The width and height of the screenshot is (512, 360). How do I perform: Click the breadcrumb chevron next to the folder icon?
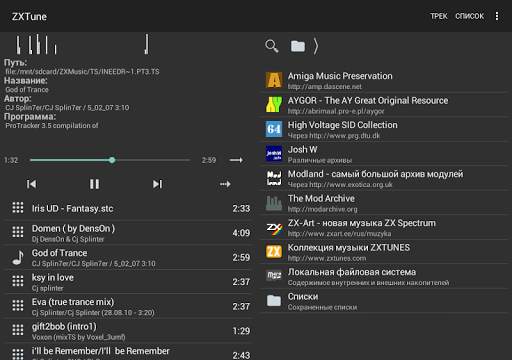(x=316, y=46)
